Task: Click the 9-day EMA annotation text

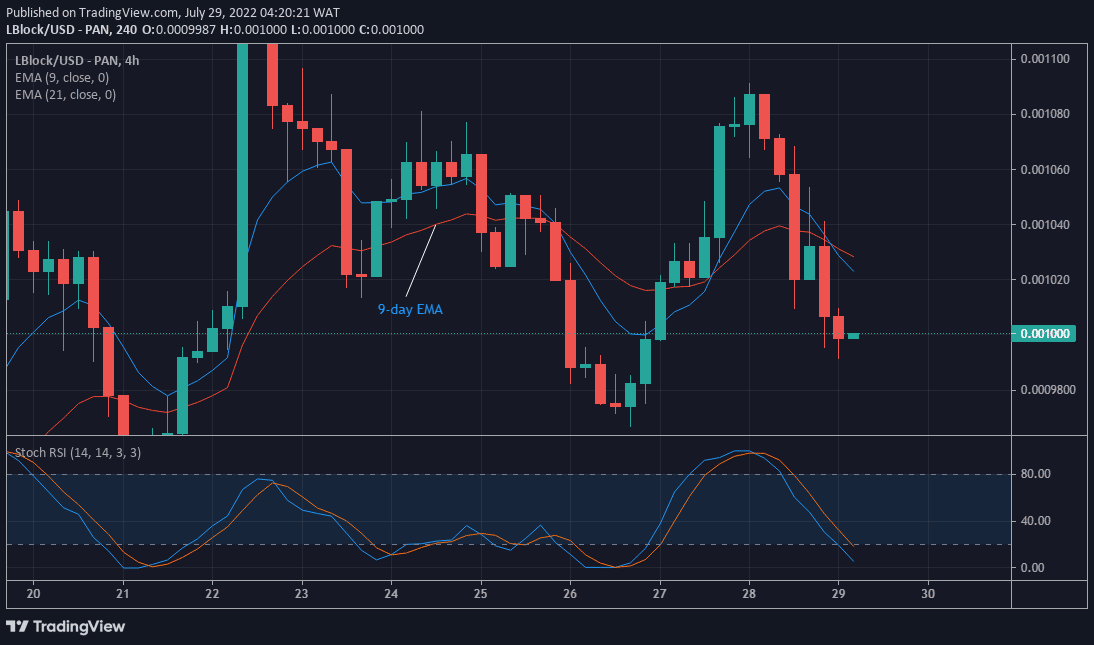Action: click(x=410, y=309)
